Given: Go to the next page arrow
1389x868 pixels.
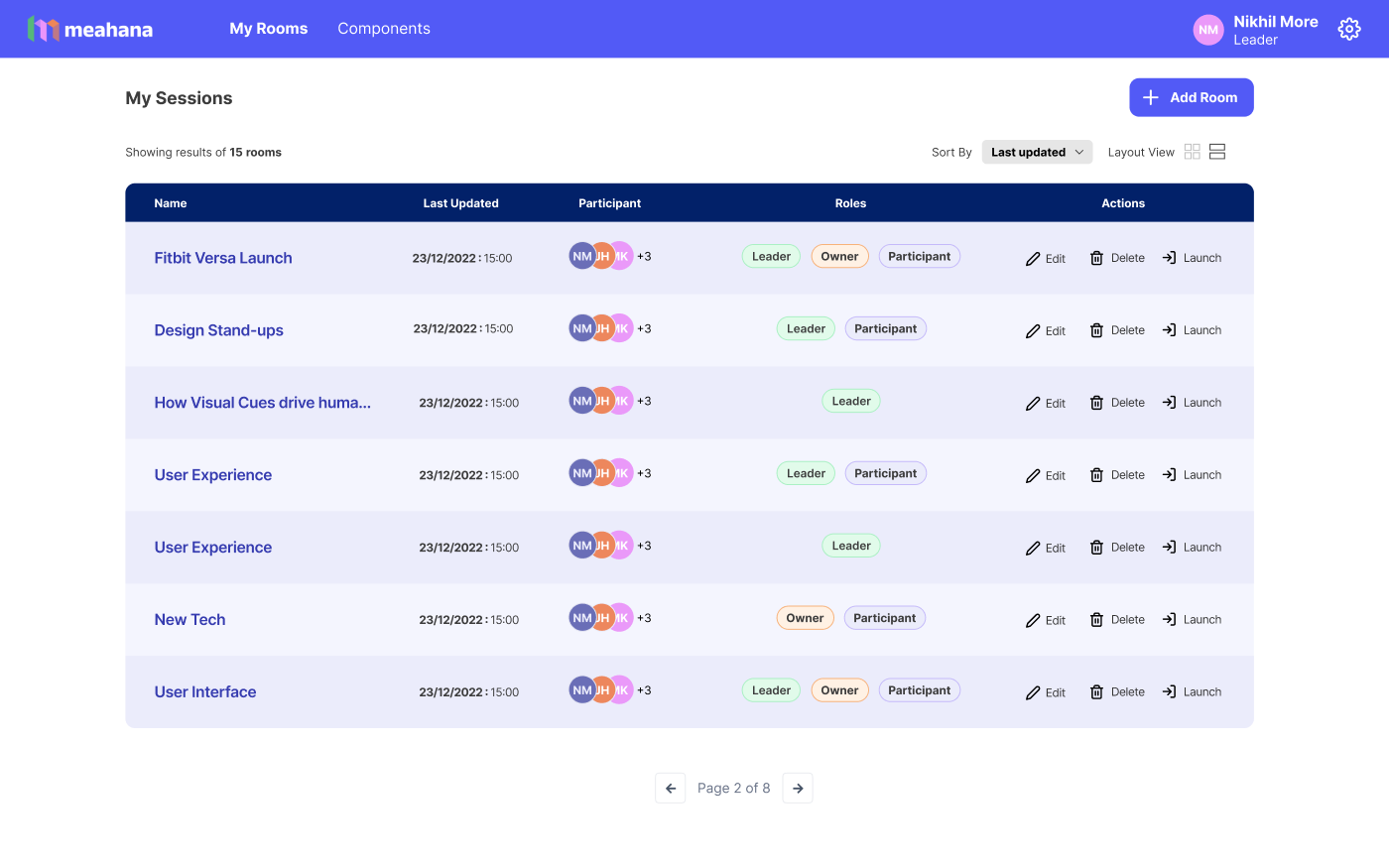Looking at the screenshot, I should (798, 788).
